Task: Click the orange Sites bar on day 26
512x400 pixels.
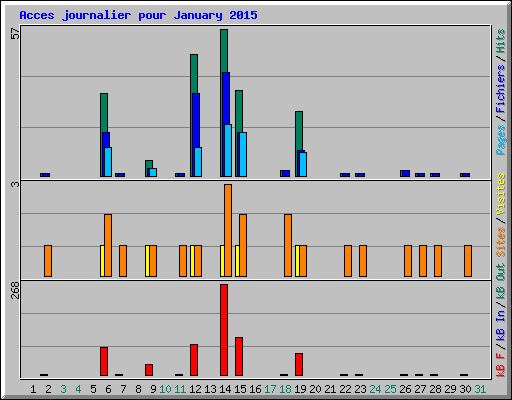Action: pos(408,261)
